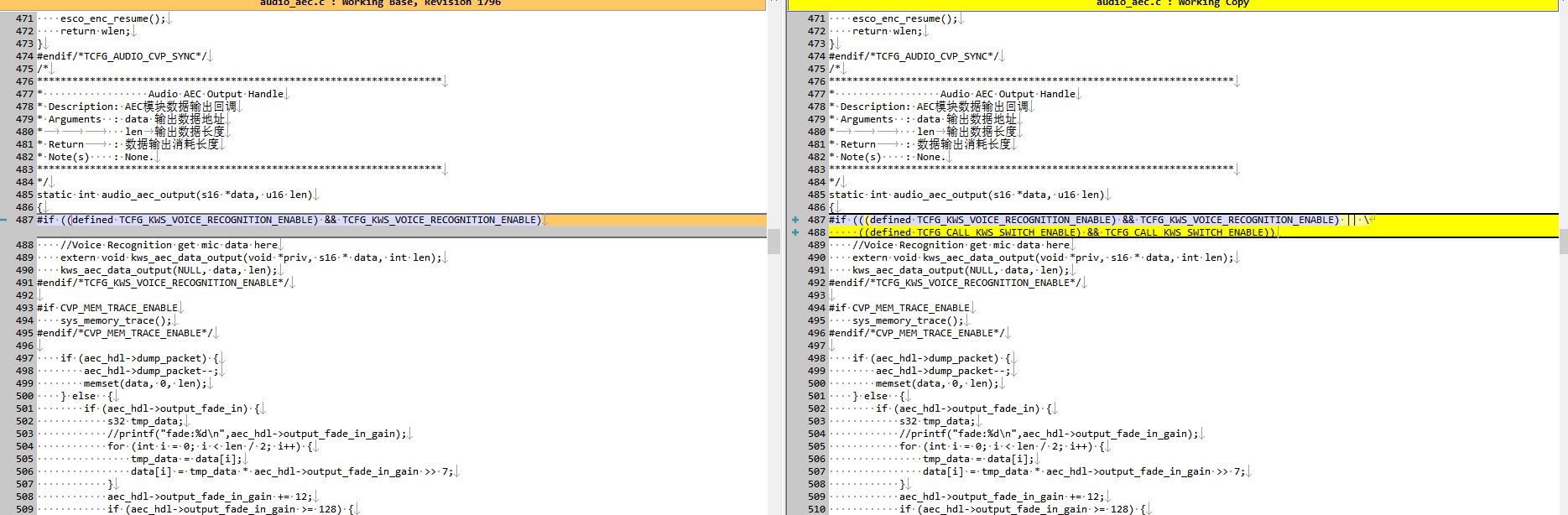Click the 'Arguments : data' comment in right pane
Screen dimensions: 1568x515
pos(923,119)
